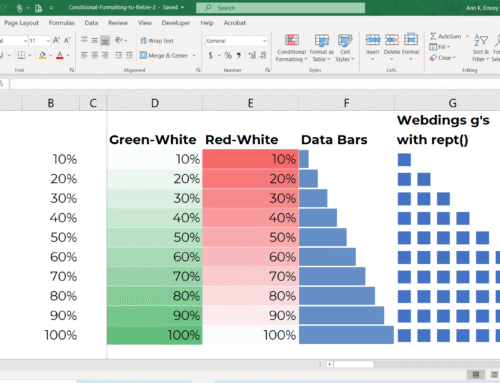The width and height of the screenshot is (500, 383).
Task: Open the file name dropdown arrow
Action: 182,7
